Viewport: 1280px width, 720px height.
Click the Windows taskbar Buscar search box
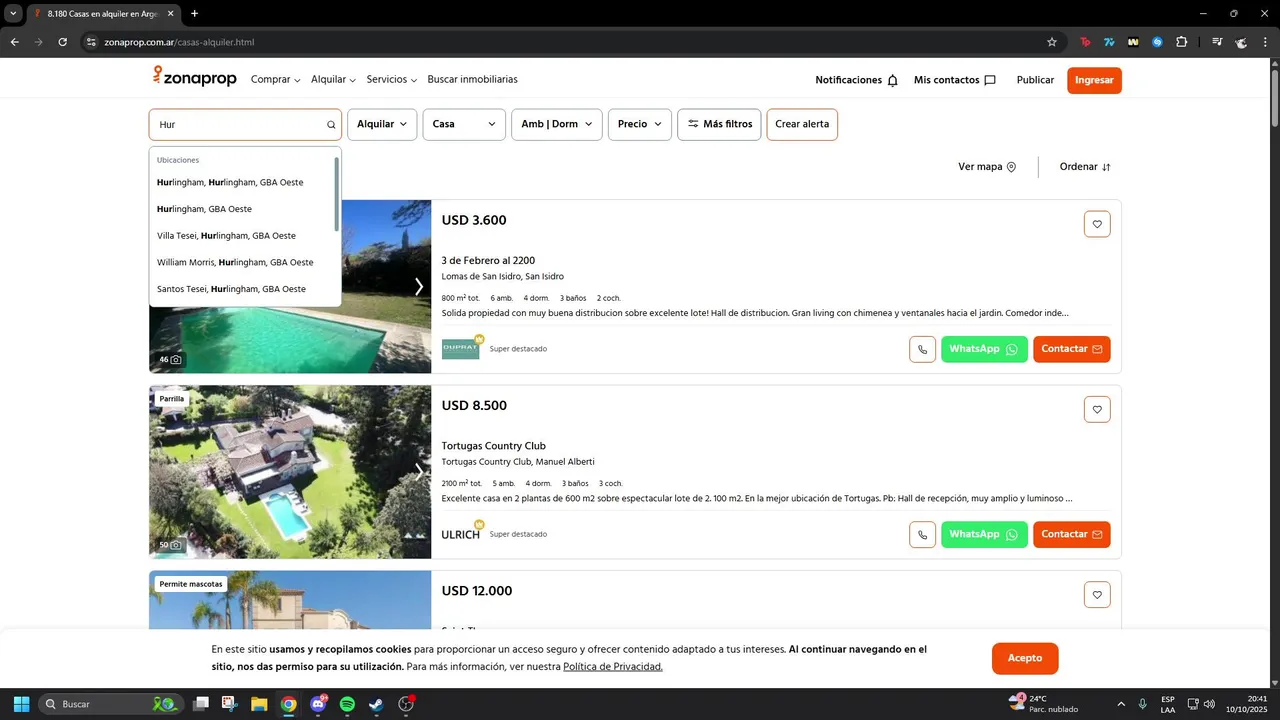pyautogui.click(x=111, y=704)
